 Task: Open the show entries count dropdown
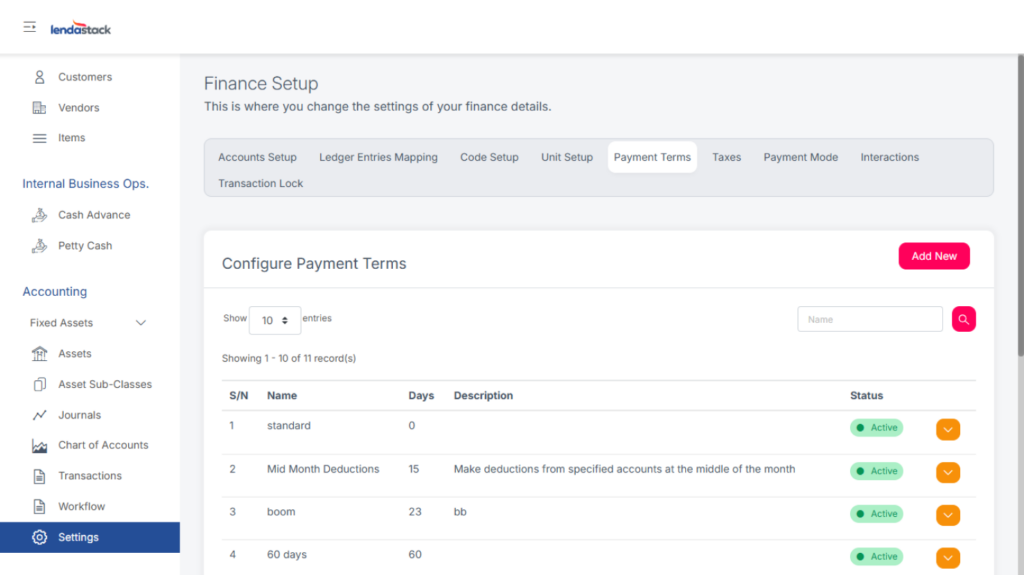point(274,320)
